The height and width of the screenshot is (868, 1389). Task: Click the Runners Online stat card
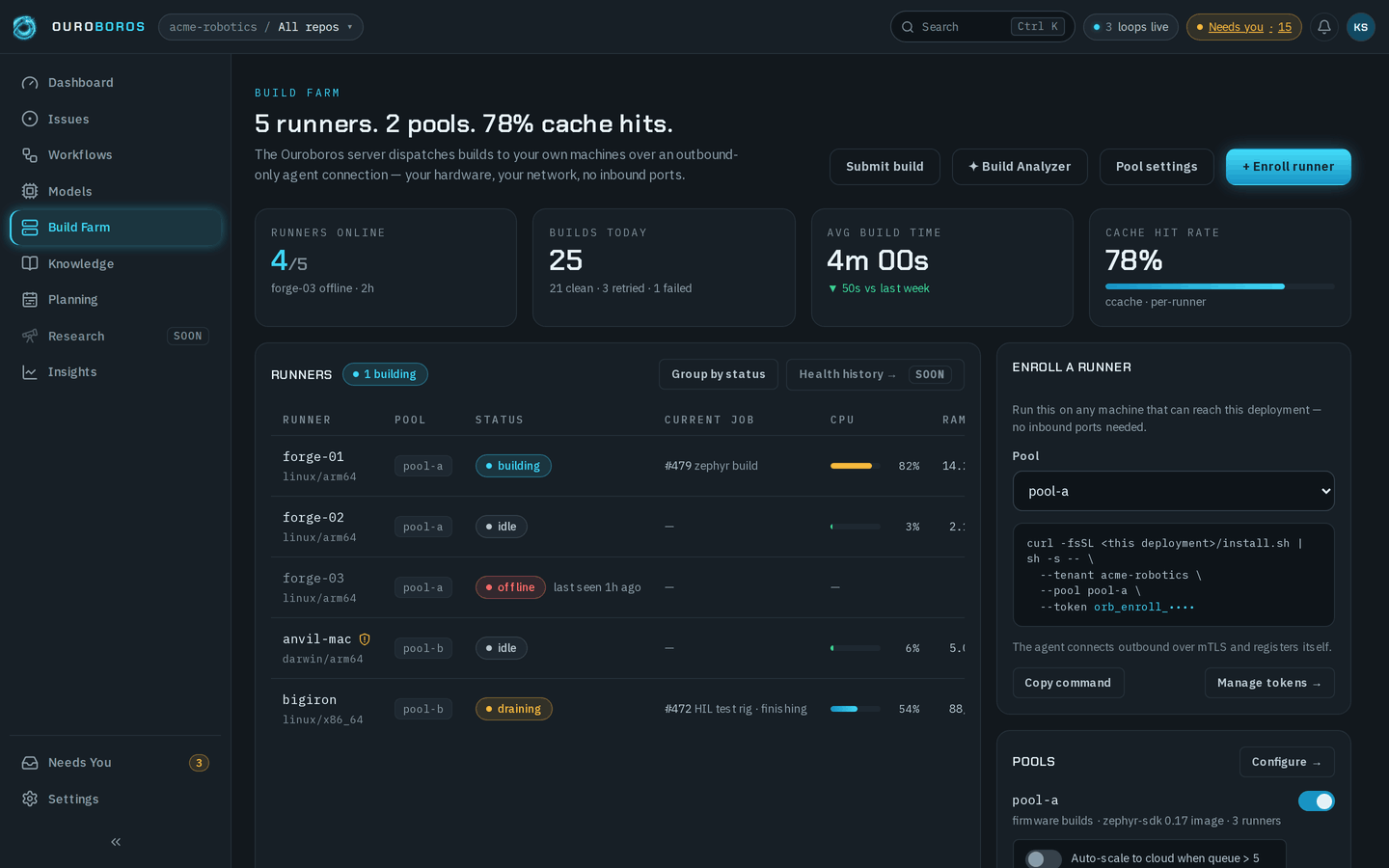386,268
